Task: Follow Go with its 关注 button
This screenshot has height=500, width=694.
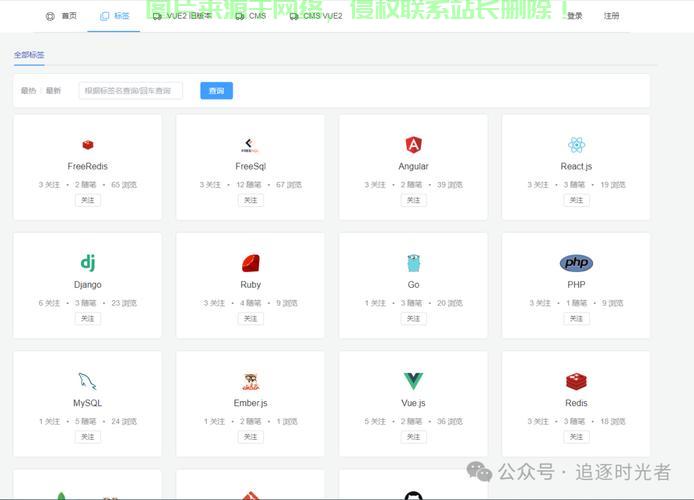Action: (413, 319)
